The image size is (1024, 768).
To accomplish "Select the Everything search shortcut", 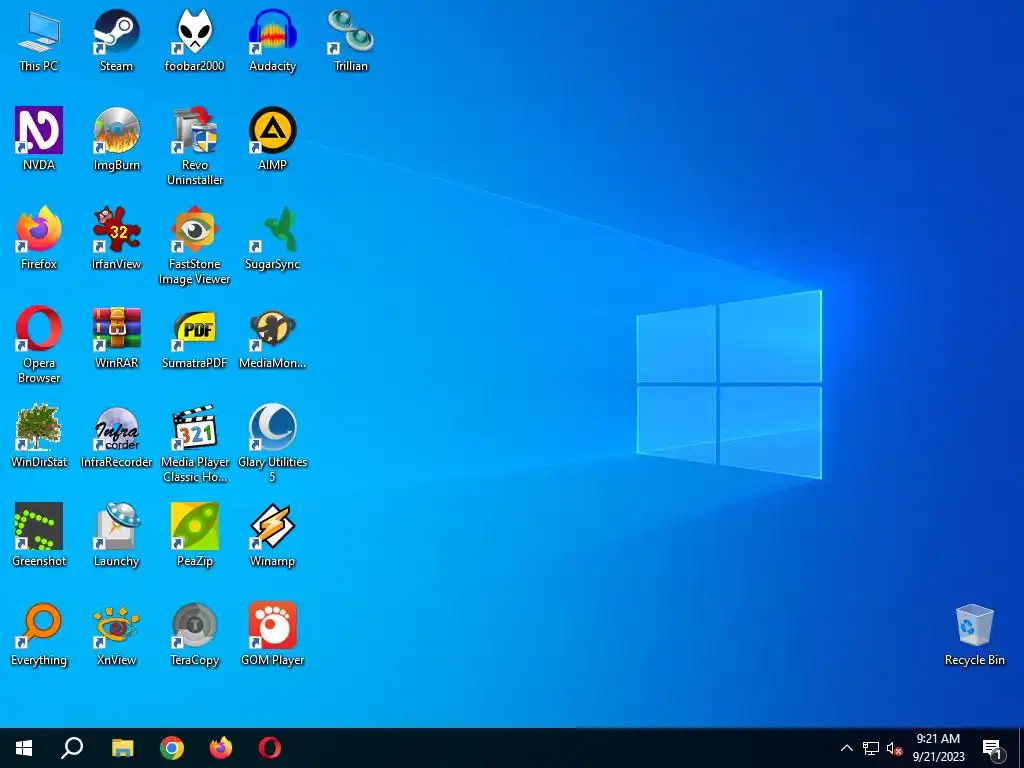I will click(39, 634).
